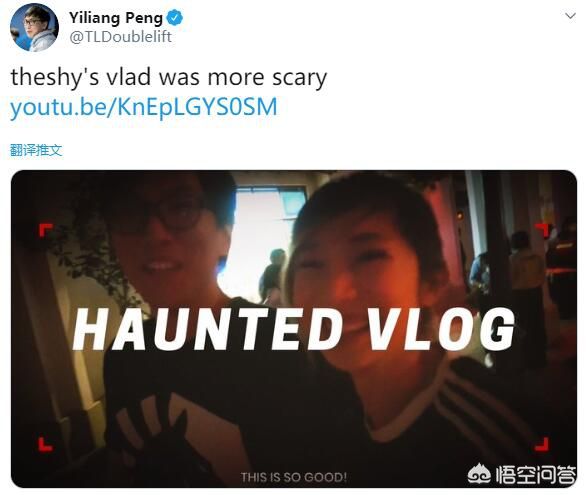Viewport: 586px width, 495px height.
Task: Open the youtu.be/KnEpLGYS0SM link
Action: [x=144, y=107]
